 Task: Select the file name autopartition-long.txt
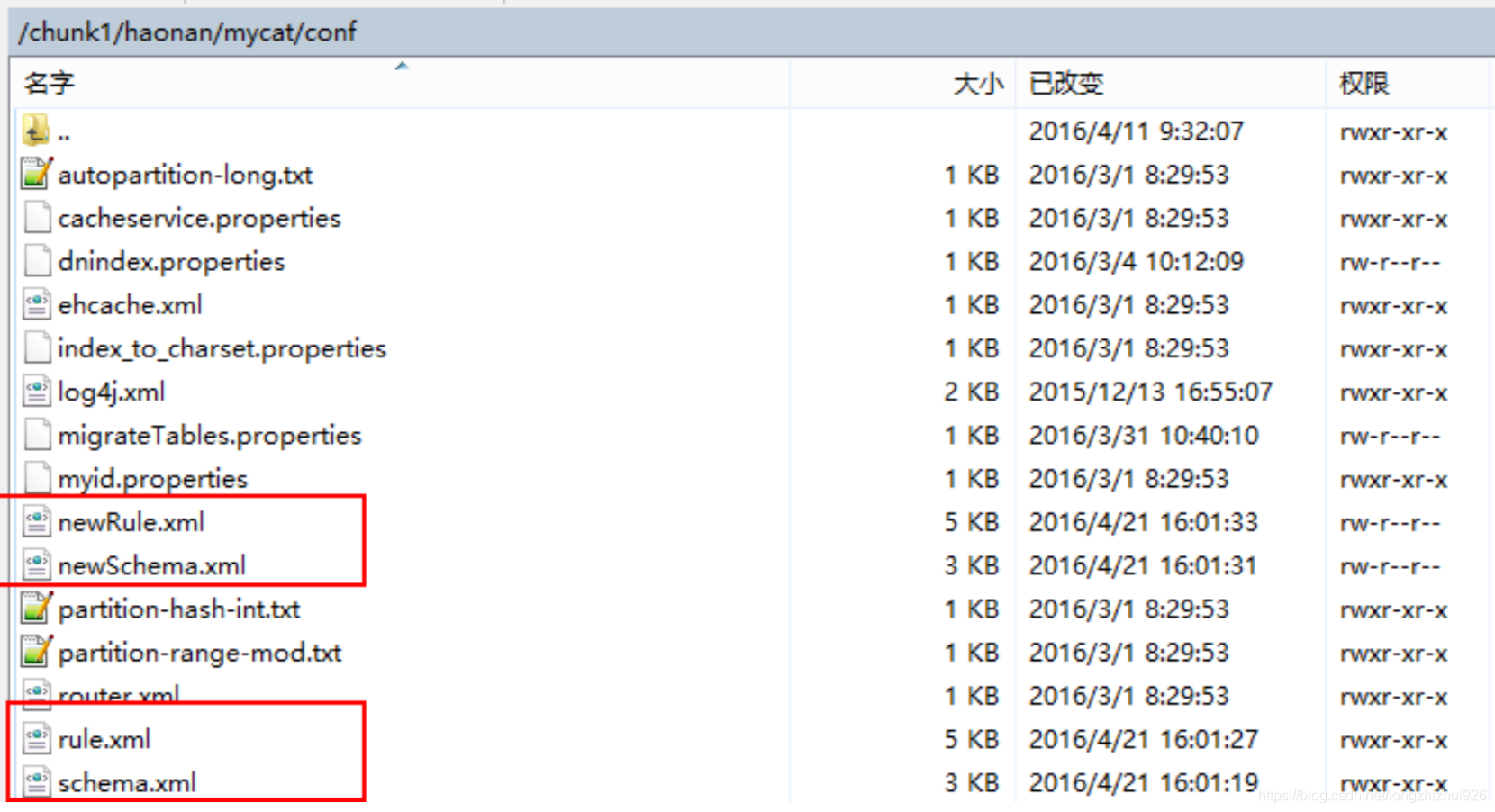(x=186, y=175)
